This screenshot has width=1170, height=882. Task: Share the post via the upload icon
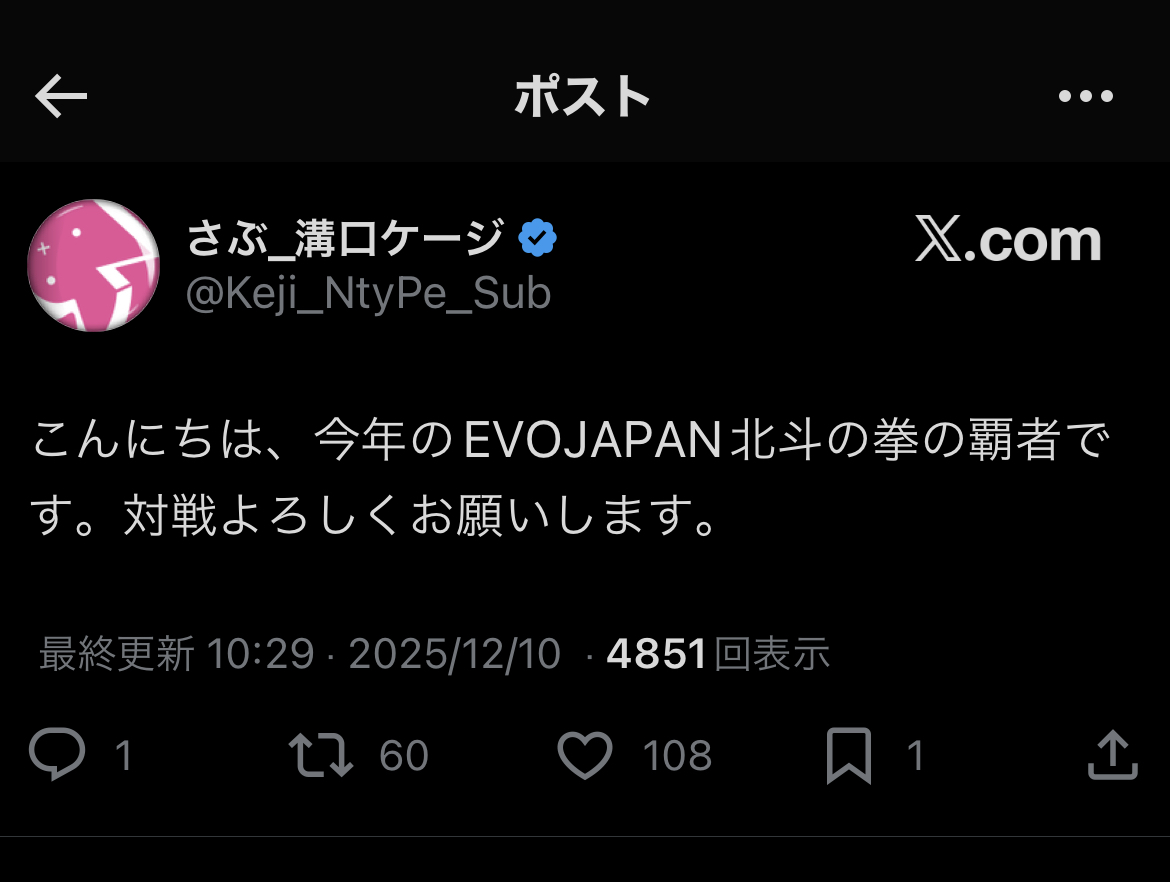(1112, 755)
